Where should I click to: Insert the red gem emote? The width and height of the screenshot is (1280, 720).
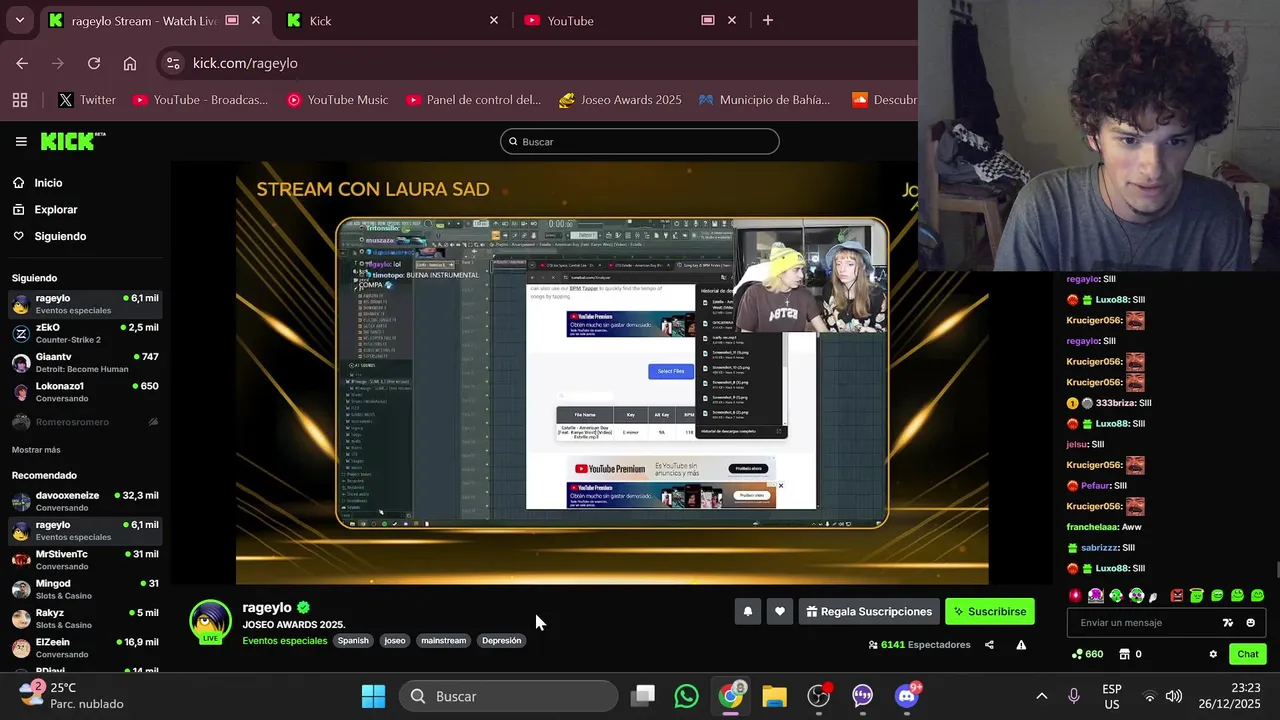1076,596
